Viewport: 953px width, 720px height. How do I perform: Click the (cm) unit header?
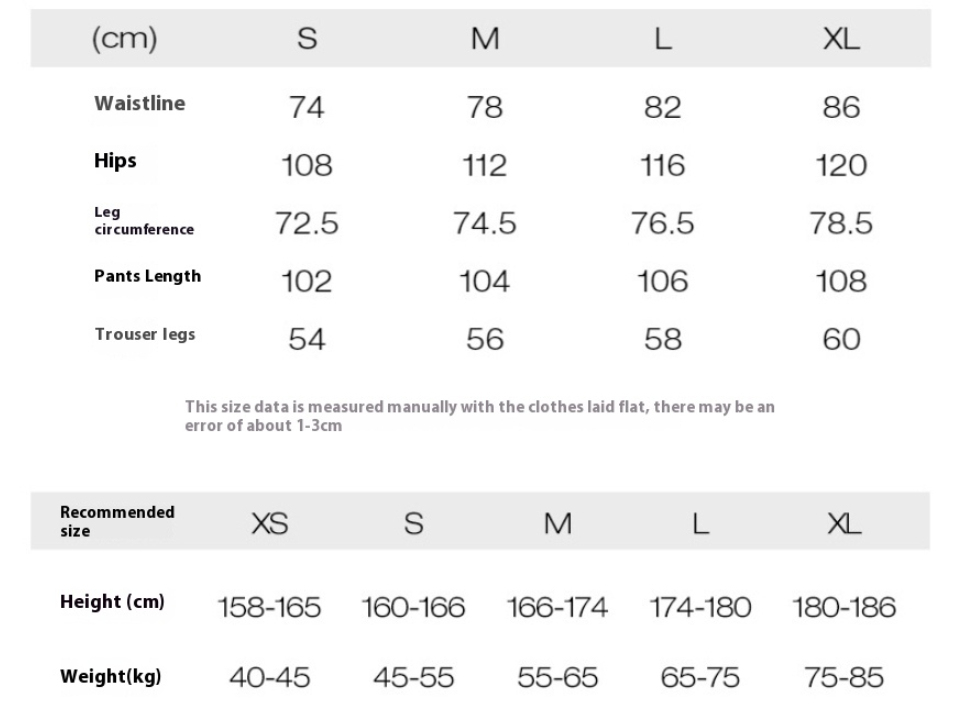(125, 38)
